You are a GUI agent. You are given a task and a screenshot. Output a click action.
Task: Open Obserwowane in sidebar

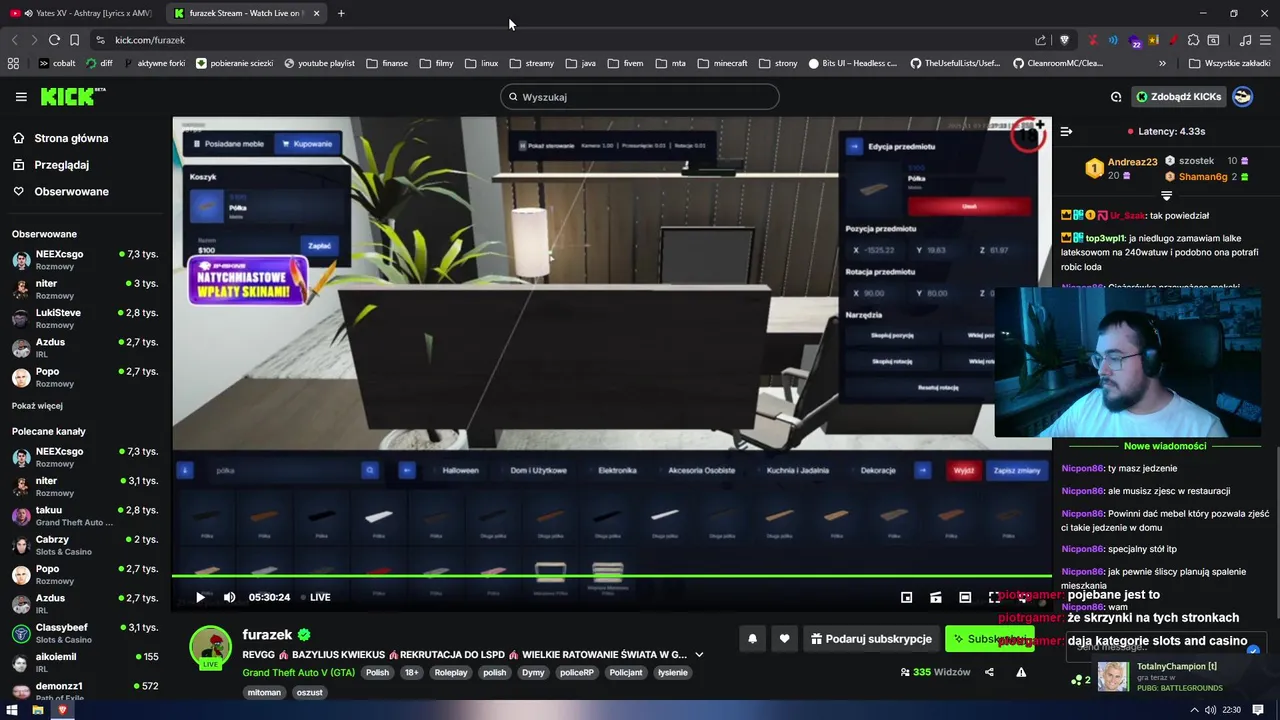coord(60,191)
